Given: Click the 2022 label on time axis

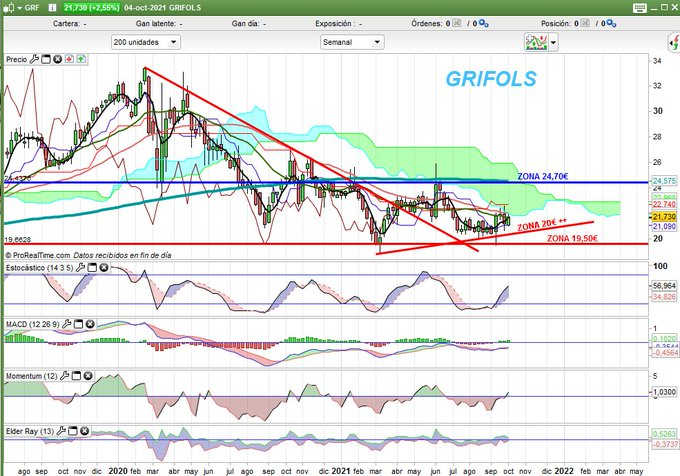Looking at the screenshot, I should (564, 471).
